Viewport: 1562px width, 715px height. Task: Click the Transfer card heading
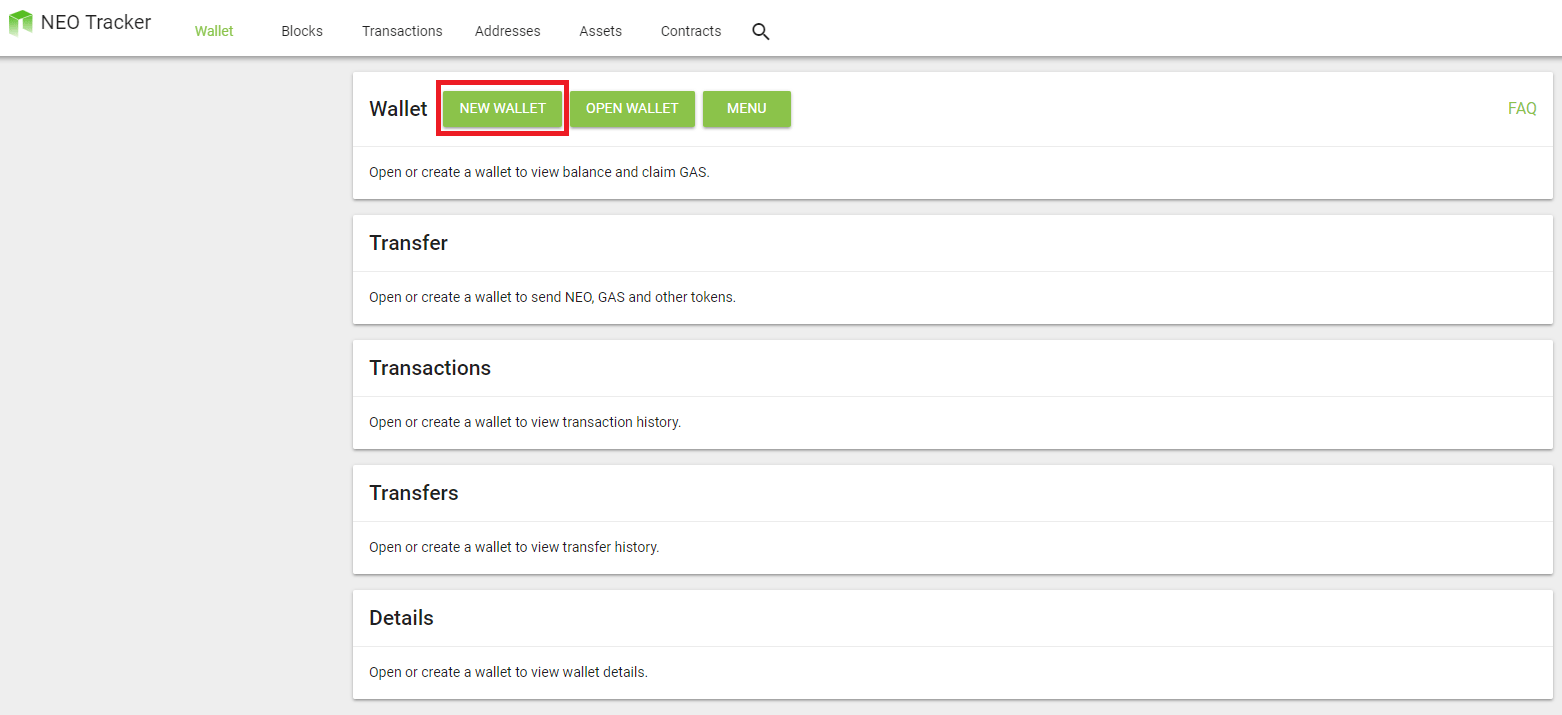(x=409, y=243)
